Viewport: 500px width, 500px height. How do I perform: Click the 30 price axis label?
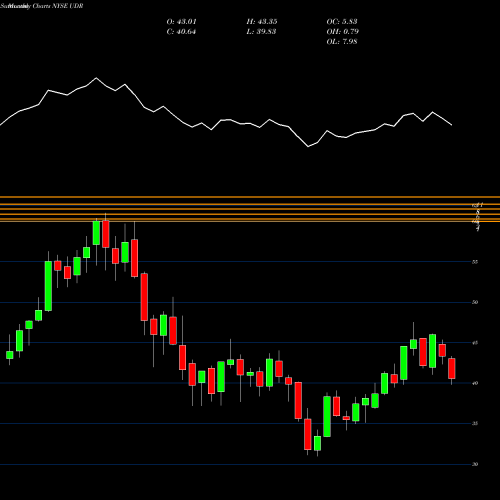475,464
